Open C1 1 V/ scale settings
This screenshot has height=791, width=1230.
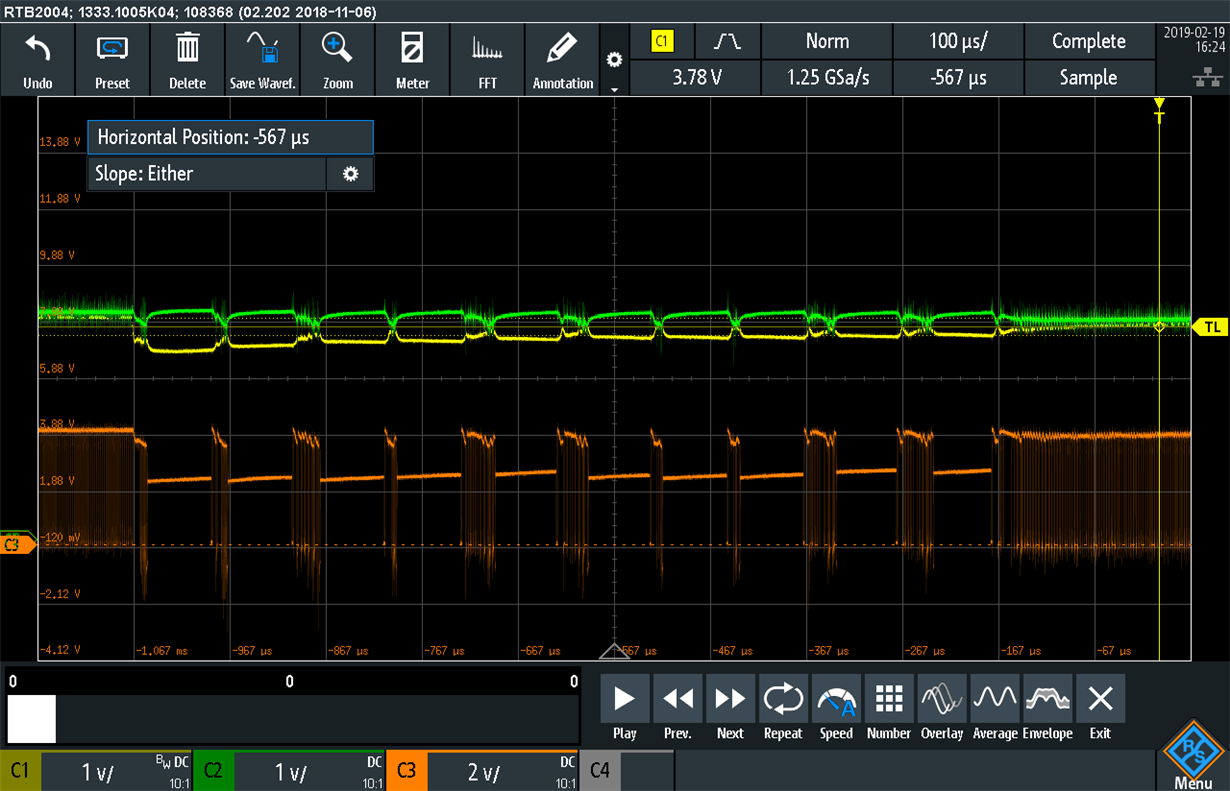click(116, 772)
